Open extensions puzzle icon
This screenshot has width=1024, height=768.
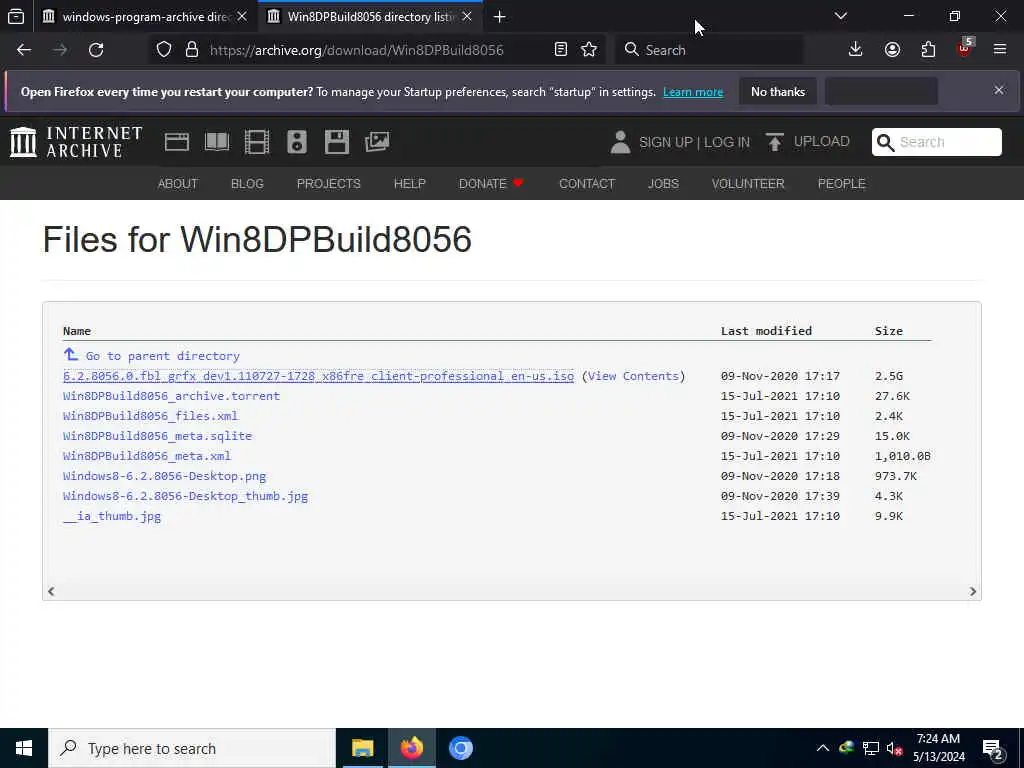click(928, 50)
